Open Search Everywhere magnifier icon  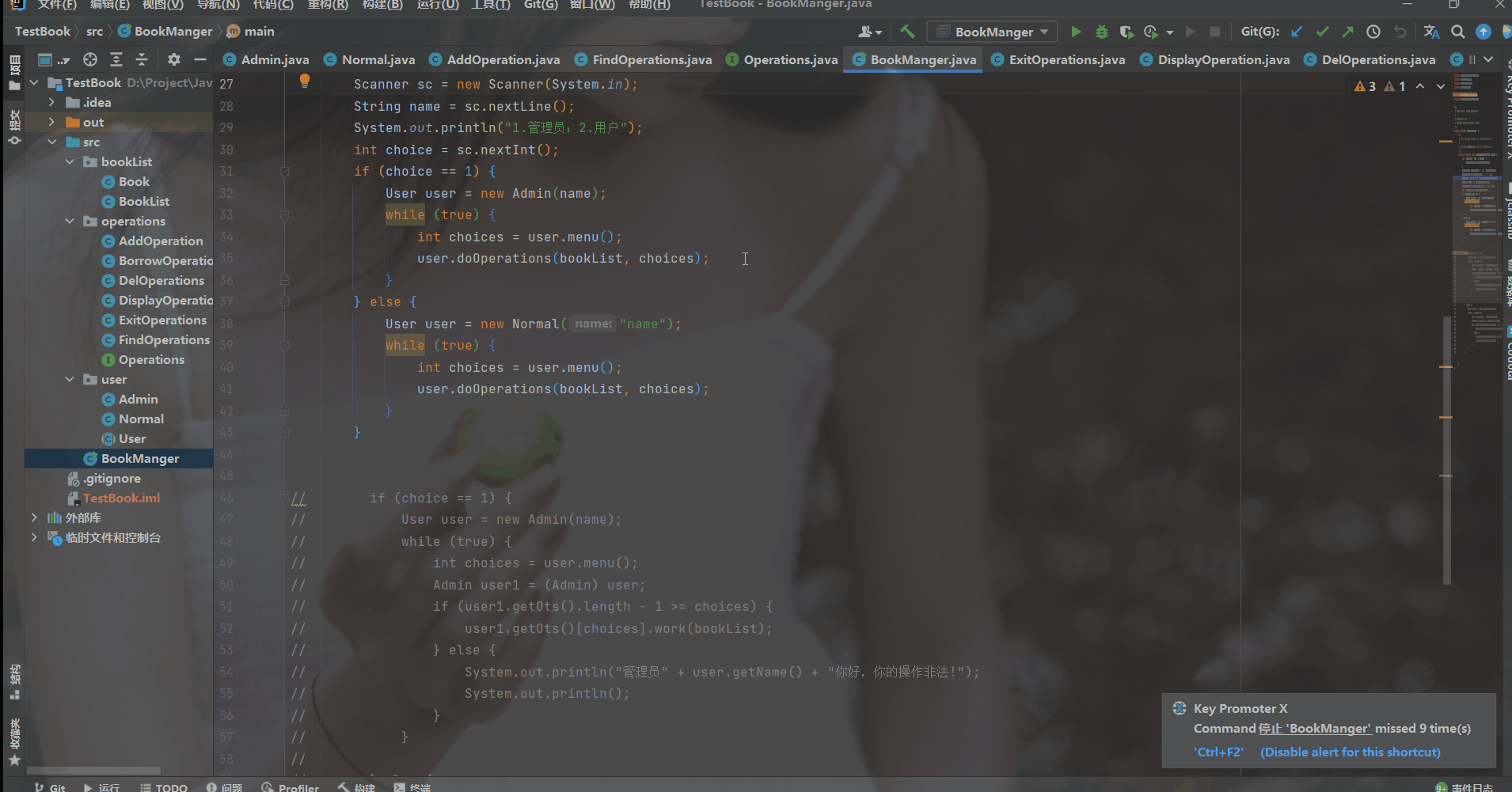(x=1458, y=32)
